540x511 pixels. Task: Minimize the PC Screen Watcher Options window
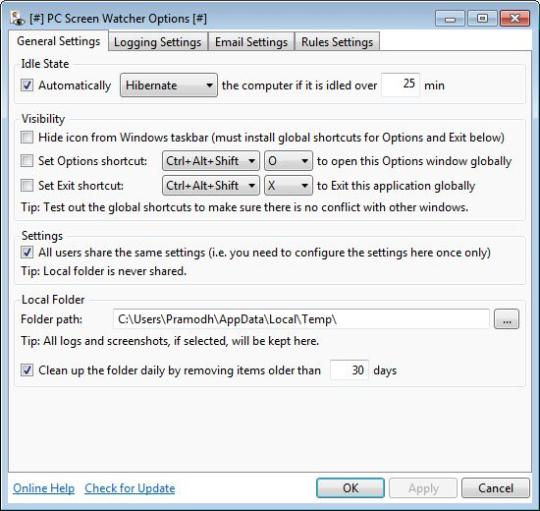(449, 19)
